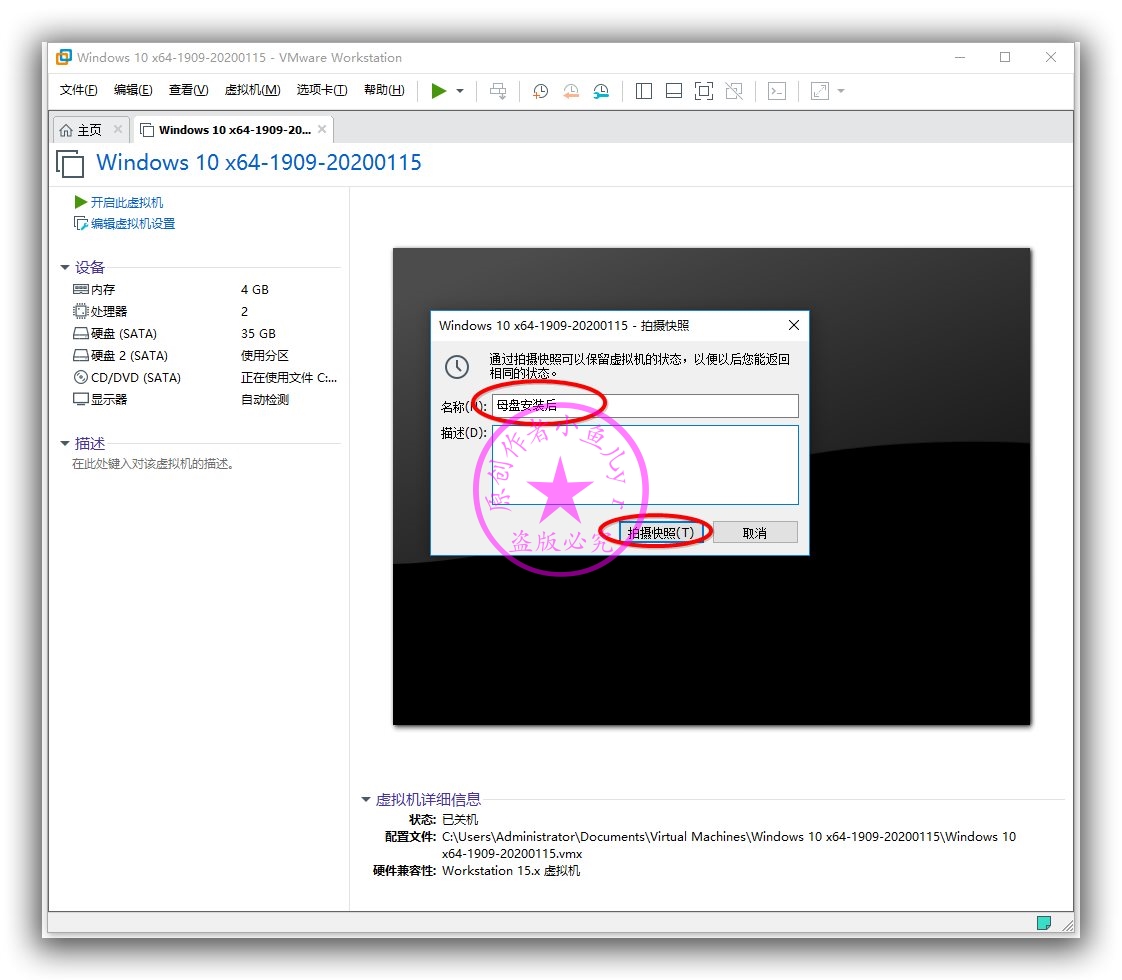Open the stretch display dropdown arrow

point(841,91)
